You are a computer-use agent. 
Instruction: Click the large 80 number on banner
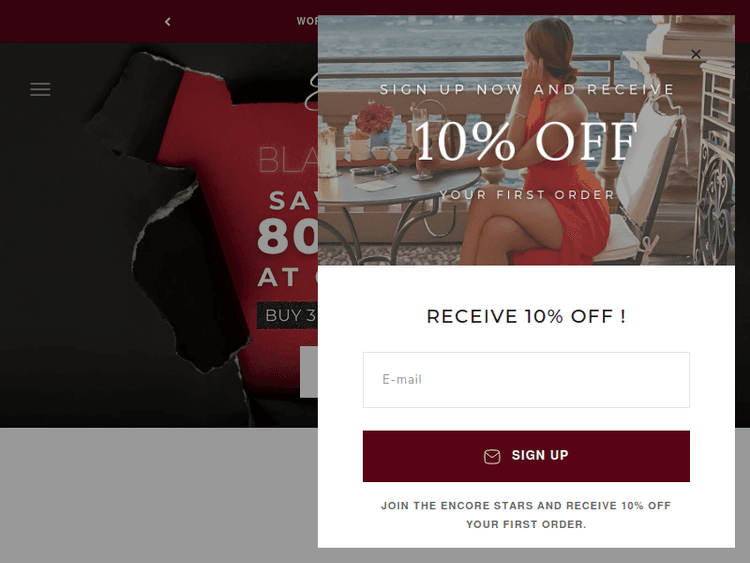(287, 236)
